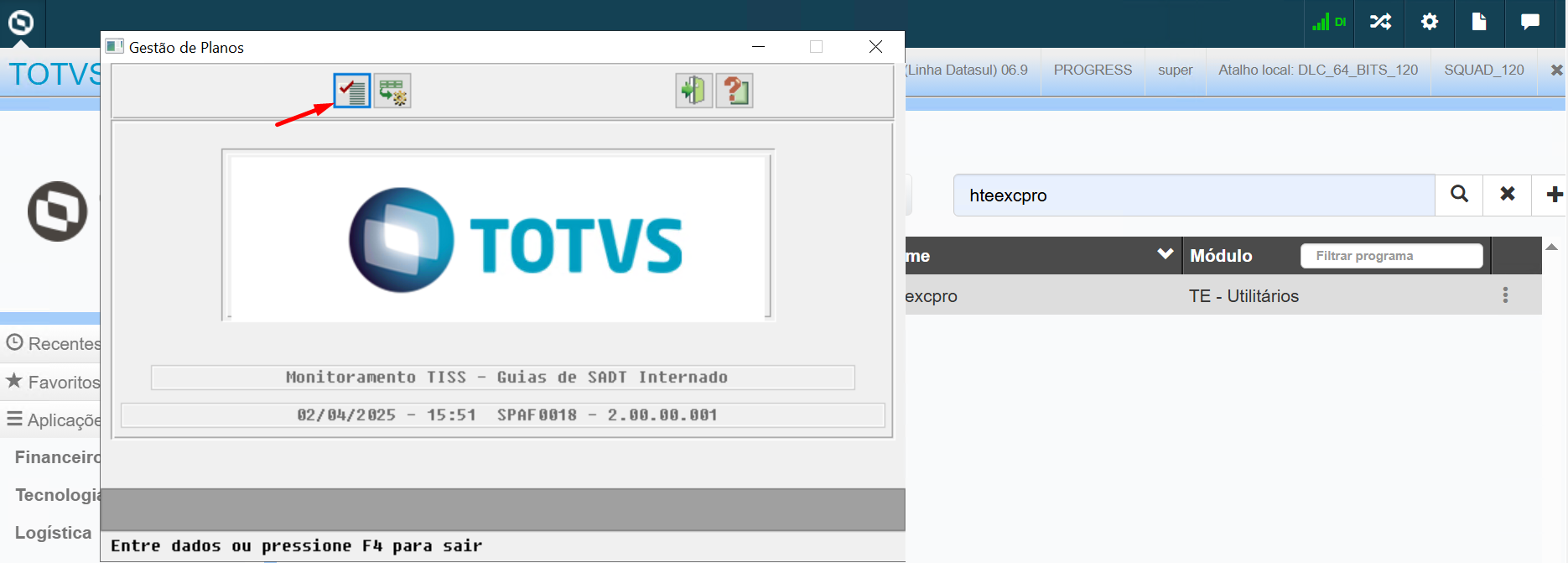Click the large dark TOTVS circle logo on left
Screen dimensions: 1568x563
tap(57, 211)
